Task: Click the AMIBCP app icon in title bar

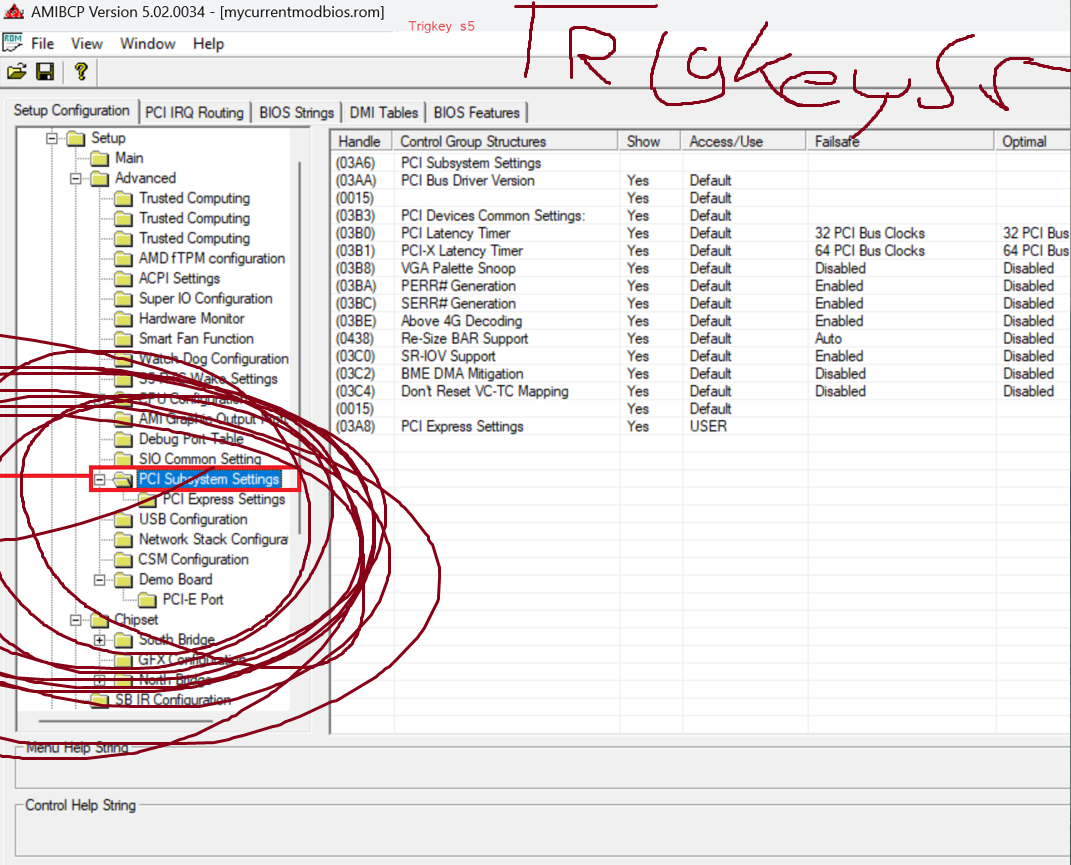Action: (x=13, y=12)
